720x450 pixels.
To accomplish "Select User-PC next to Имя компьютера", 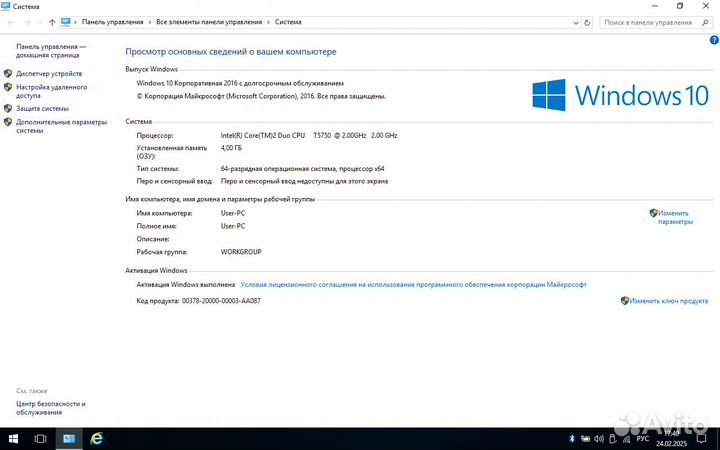I will [233, 213].
